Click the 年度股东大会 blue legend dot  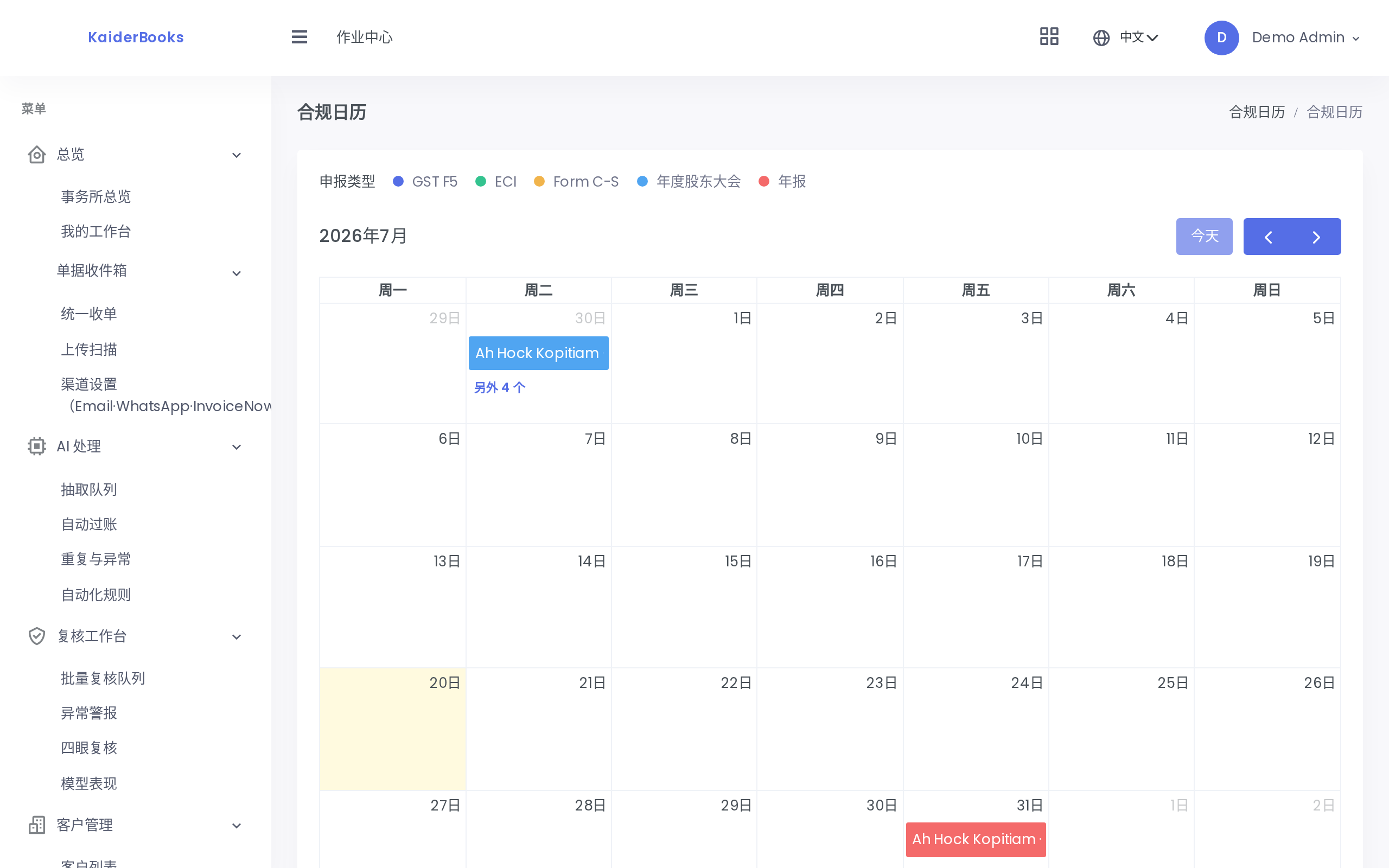pos(642,181)
